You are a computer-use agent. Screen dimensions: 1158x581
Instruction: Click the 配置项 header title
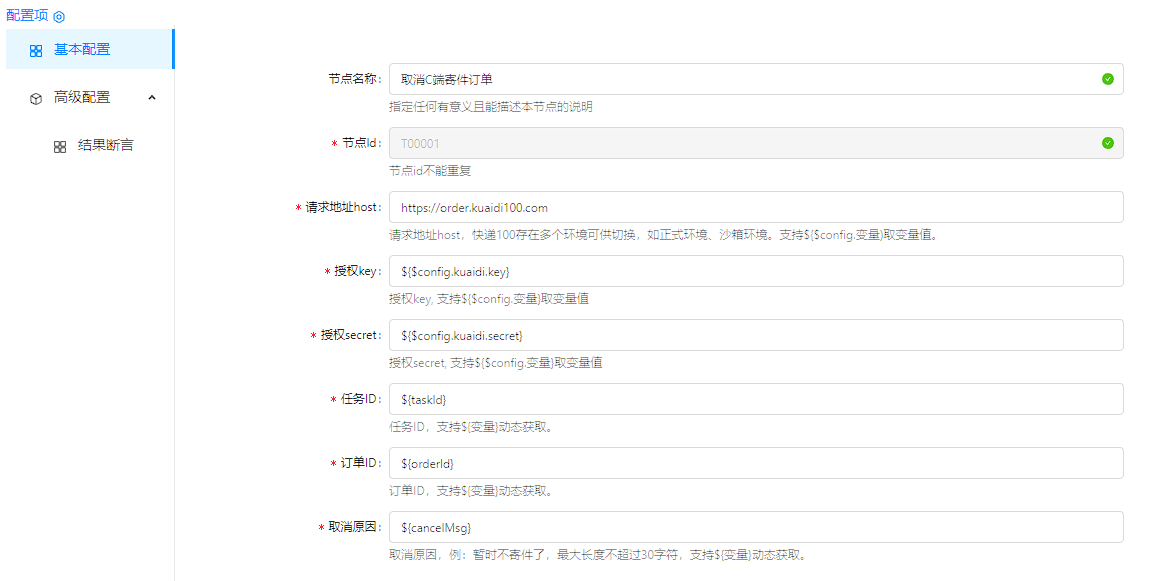pos(26,16)
